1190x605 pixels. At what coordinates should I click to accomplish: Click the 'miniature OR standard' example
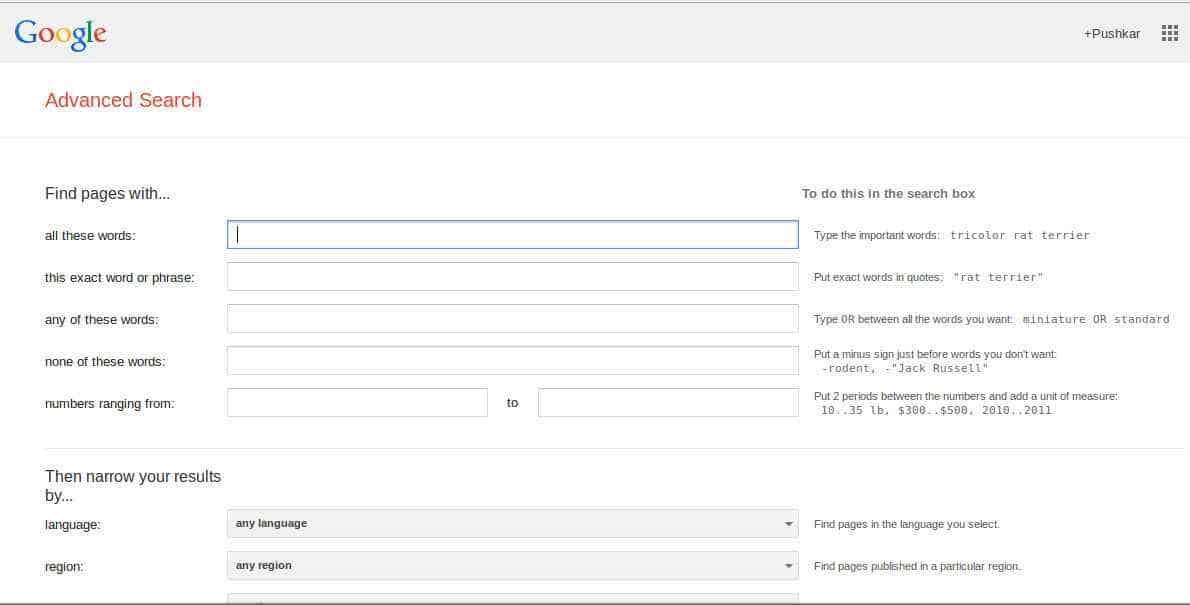point(1096,320)
